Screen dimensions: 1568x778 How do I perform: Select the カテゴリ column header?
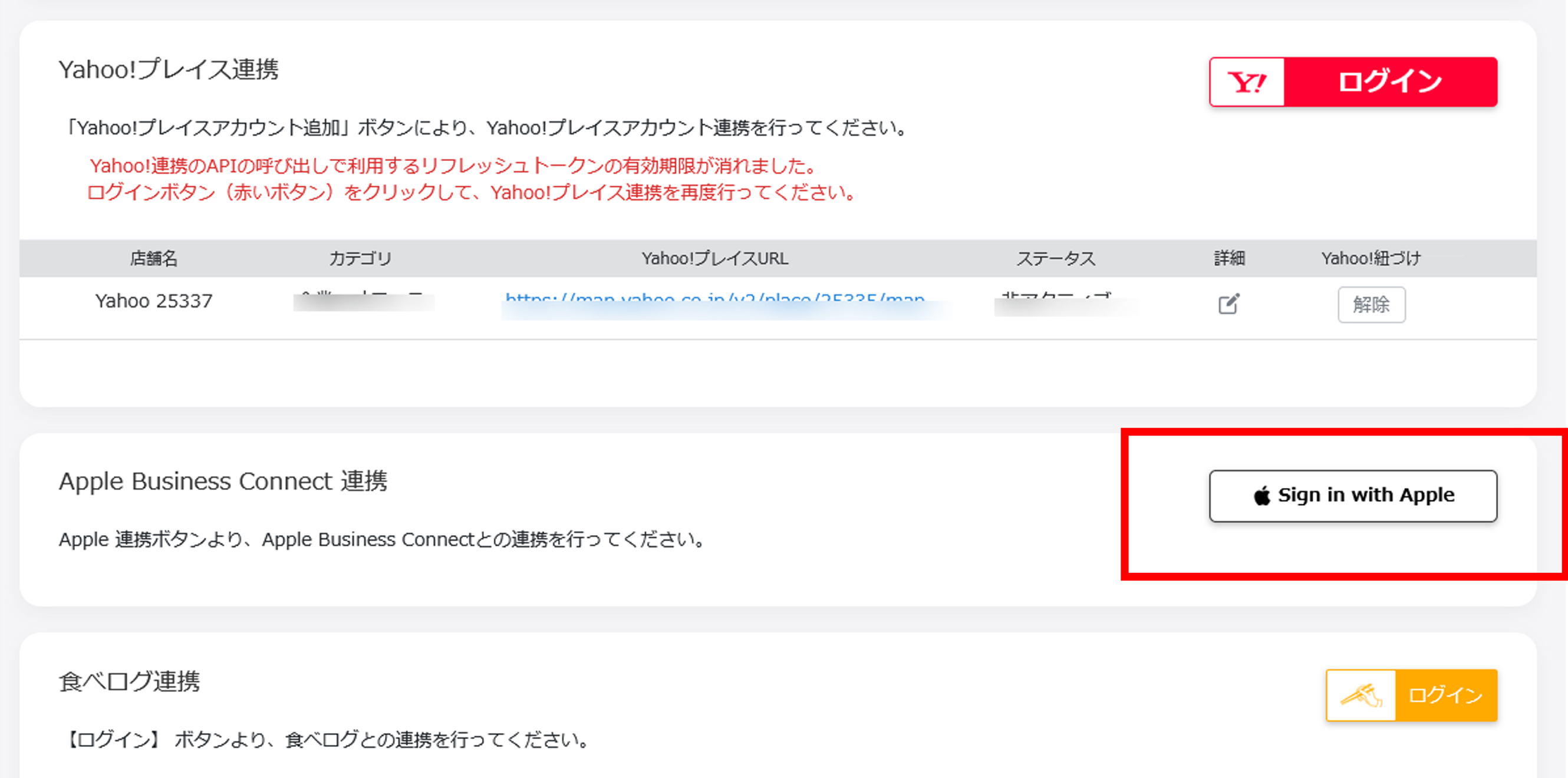click(x=360, y=259)
